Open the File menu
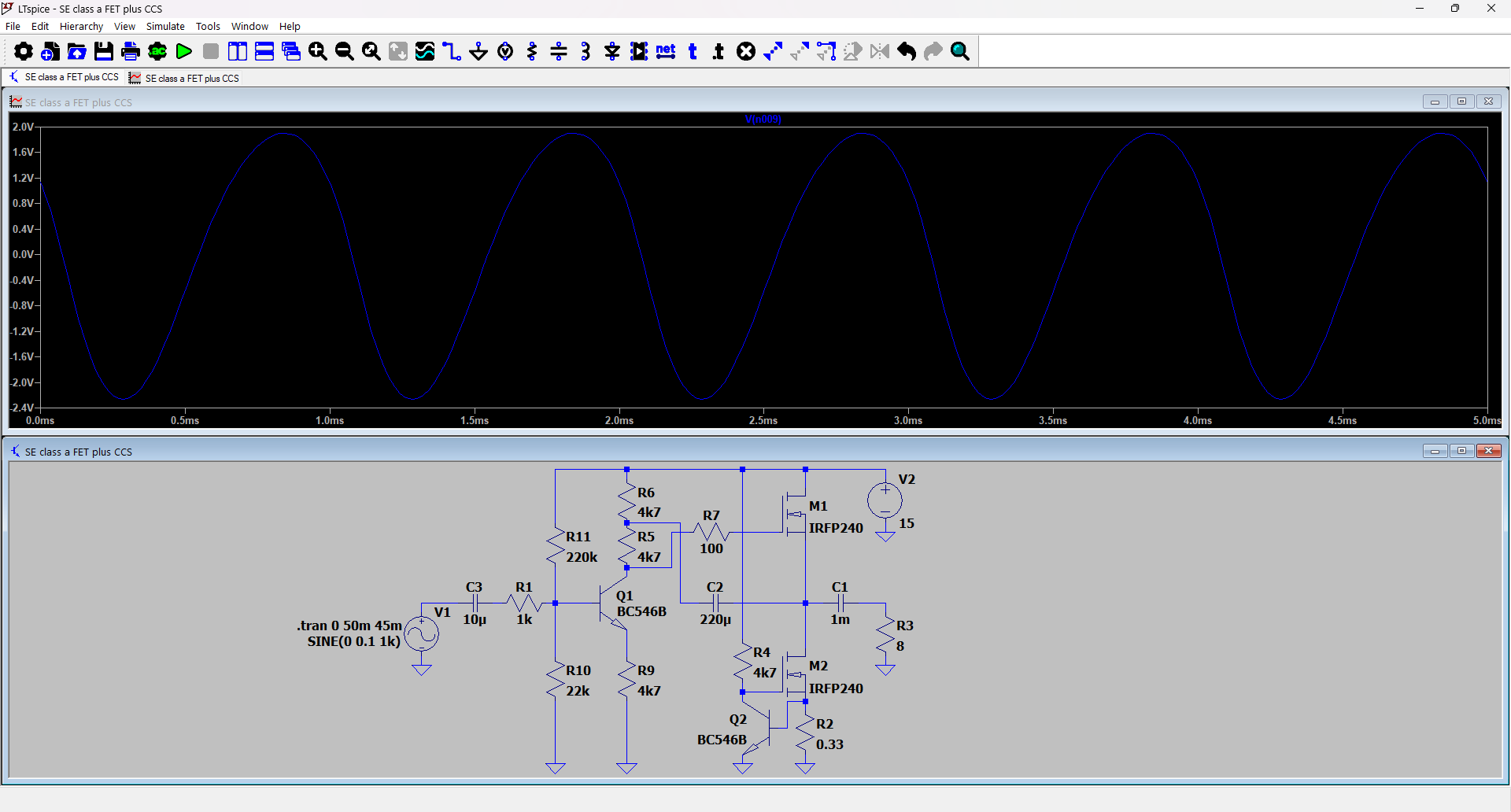The height and width of the screenshot is (812, 1511). pos(13,26)
